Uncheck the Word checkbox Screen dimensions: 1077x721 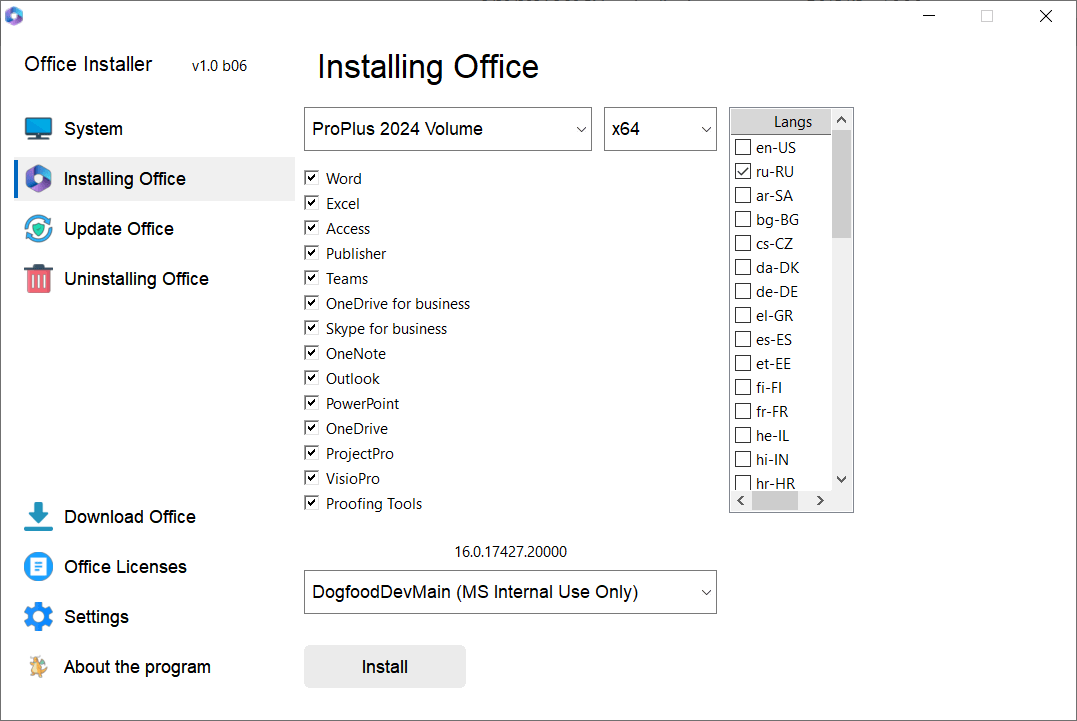tap(311, 178)
